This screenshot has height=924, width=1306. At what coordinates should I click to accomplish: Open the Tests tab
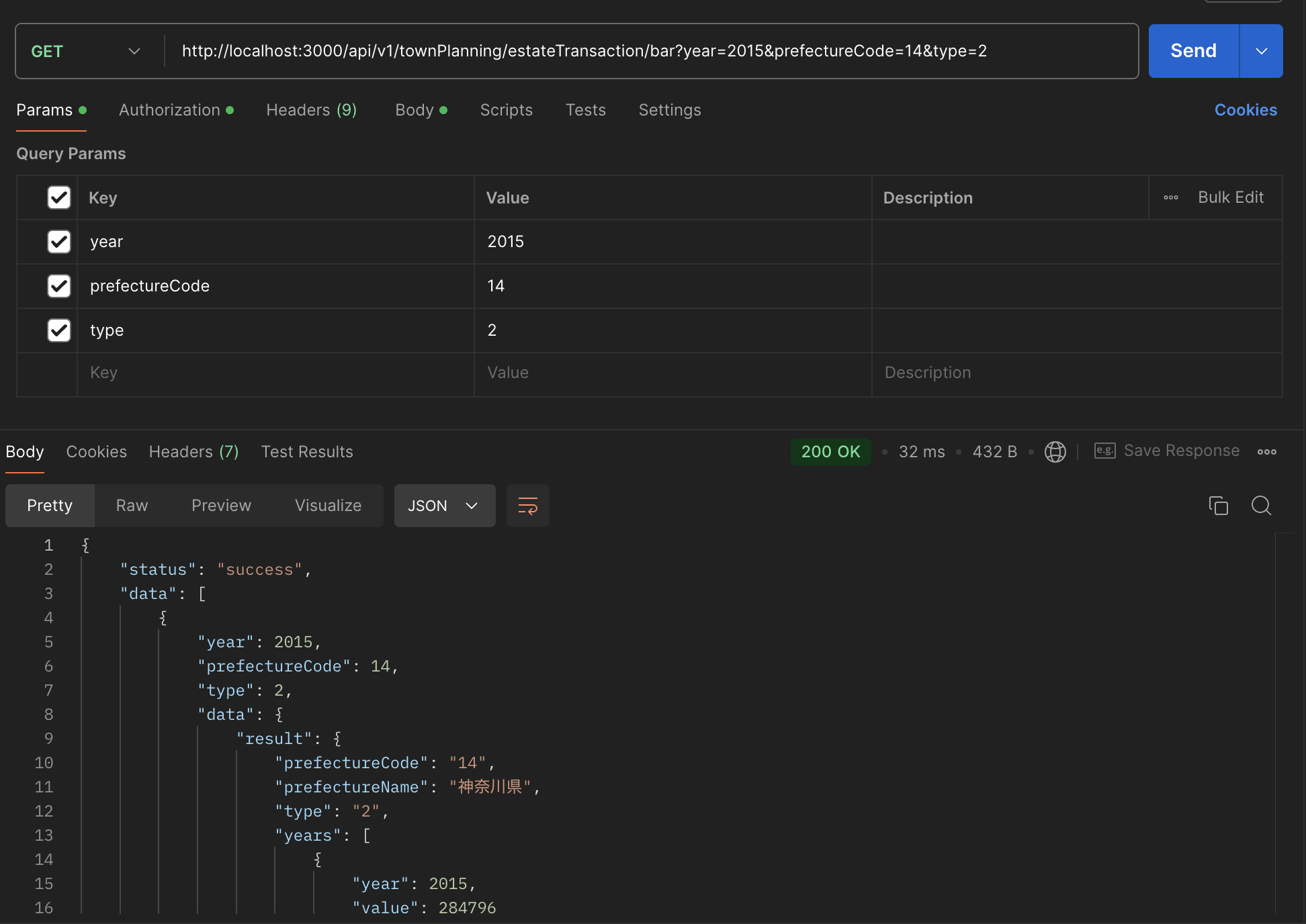585,110
